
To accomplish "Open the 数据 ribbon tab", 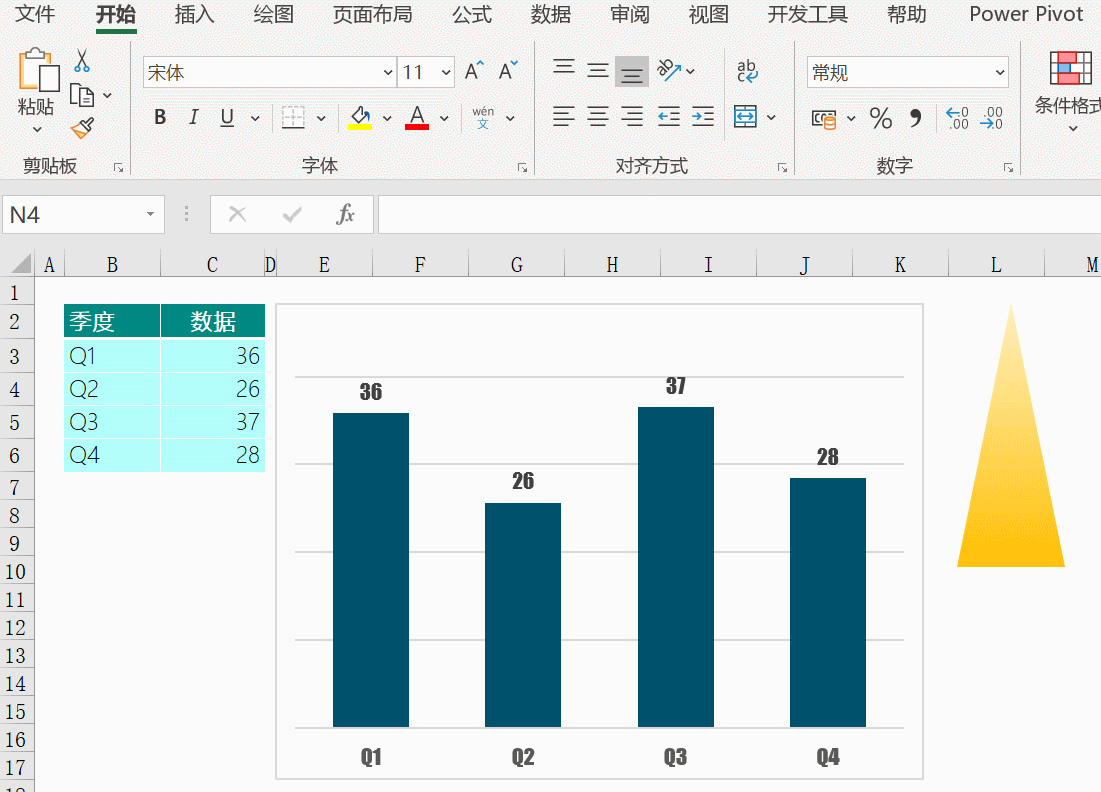I will pyautogui.click(x=550, y=15).
